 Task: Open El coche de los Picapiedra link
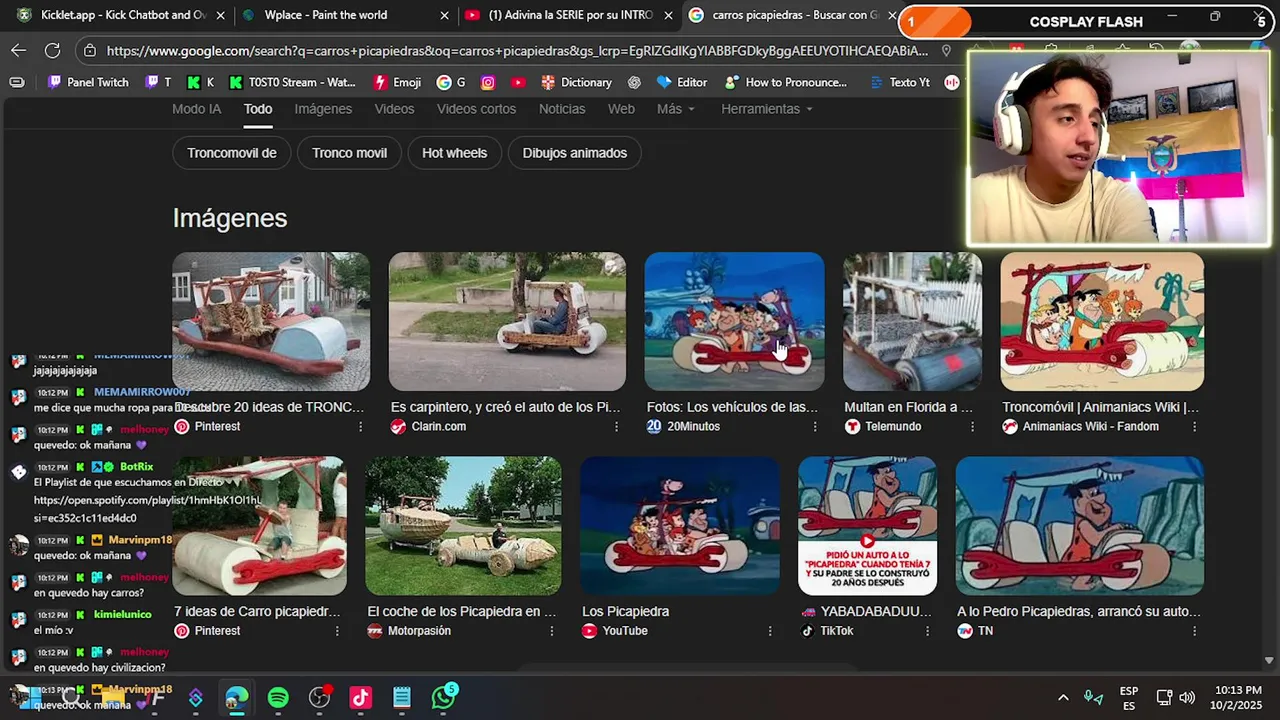click(461, 611)
